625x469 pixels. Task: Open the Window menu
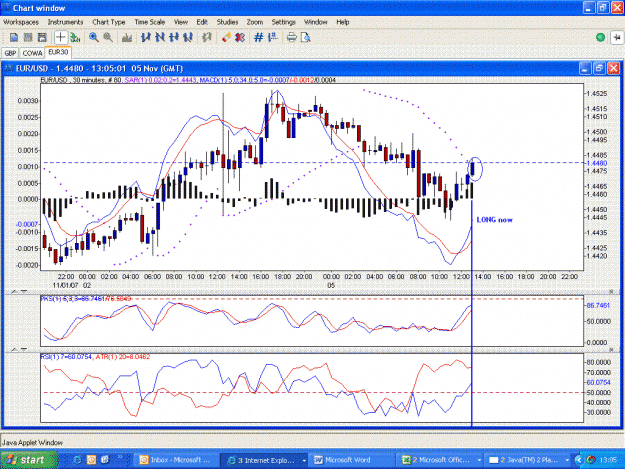pos(315,22)
